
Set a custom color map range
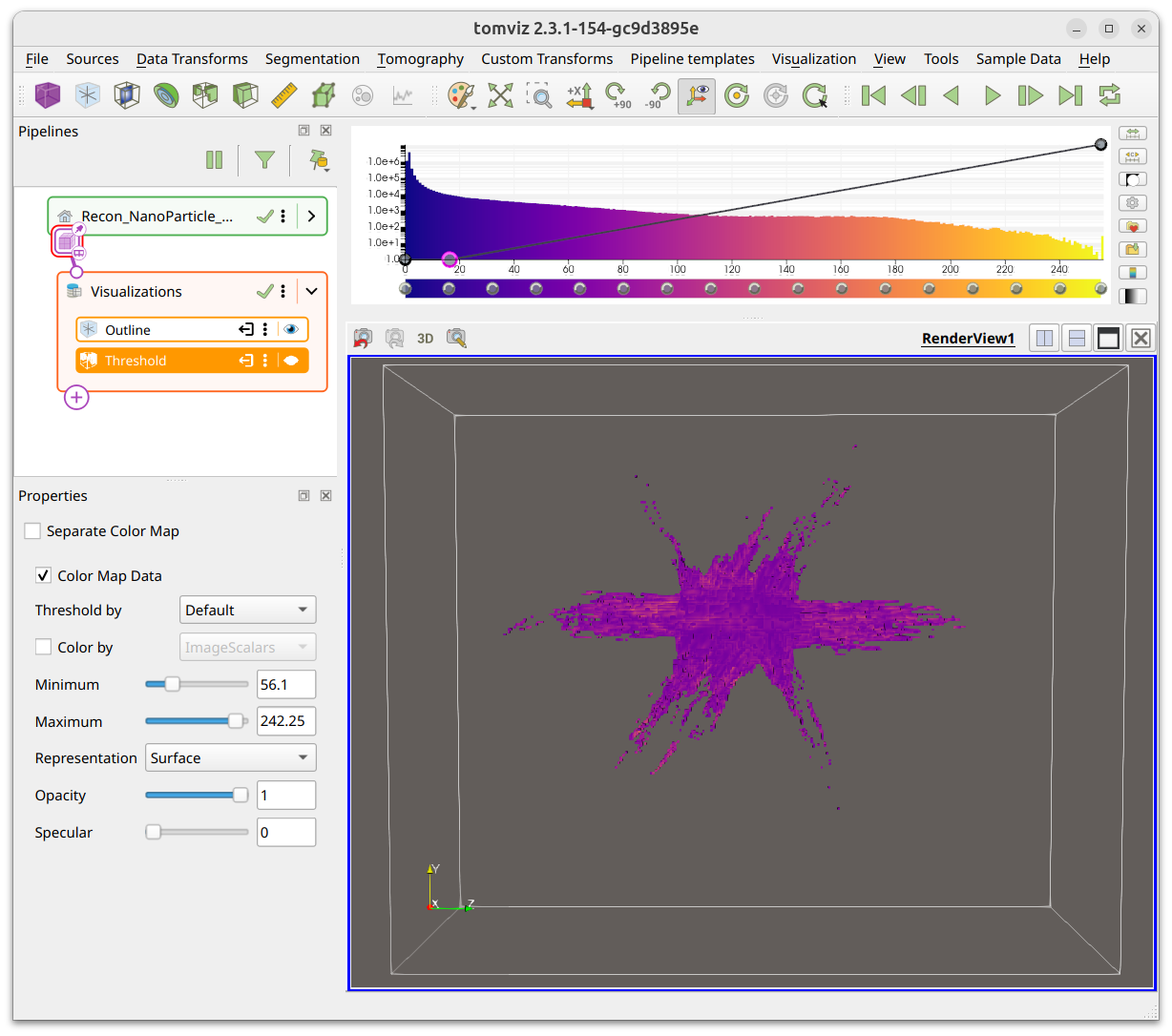(x=1133, y=156)
